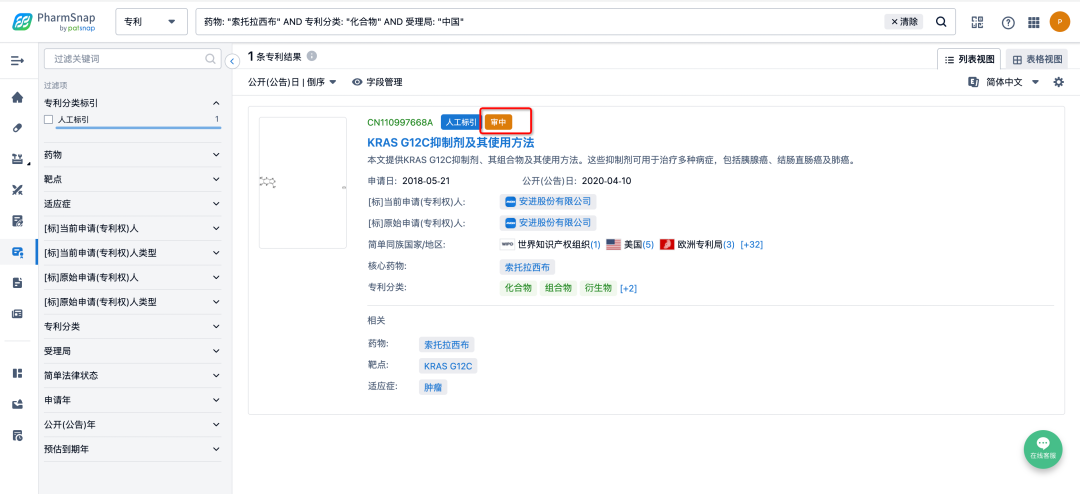1080x494 pixels.
Task: Open the pill-shaped drug icon in sidebar
Action: (18, 128)
